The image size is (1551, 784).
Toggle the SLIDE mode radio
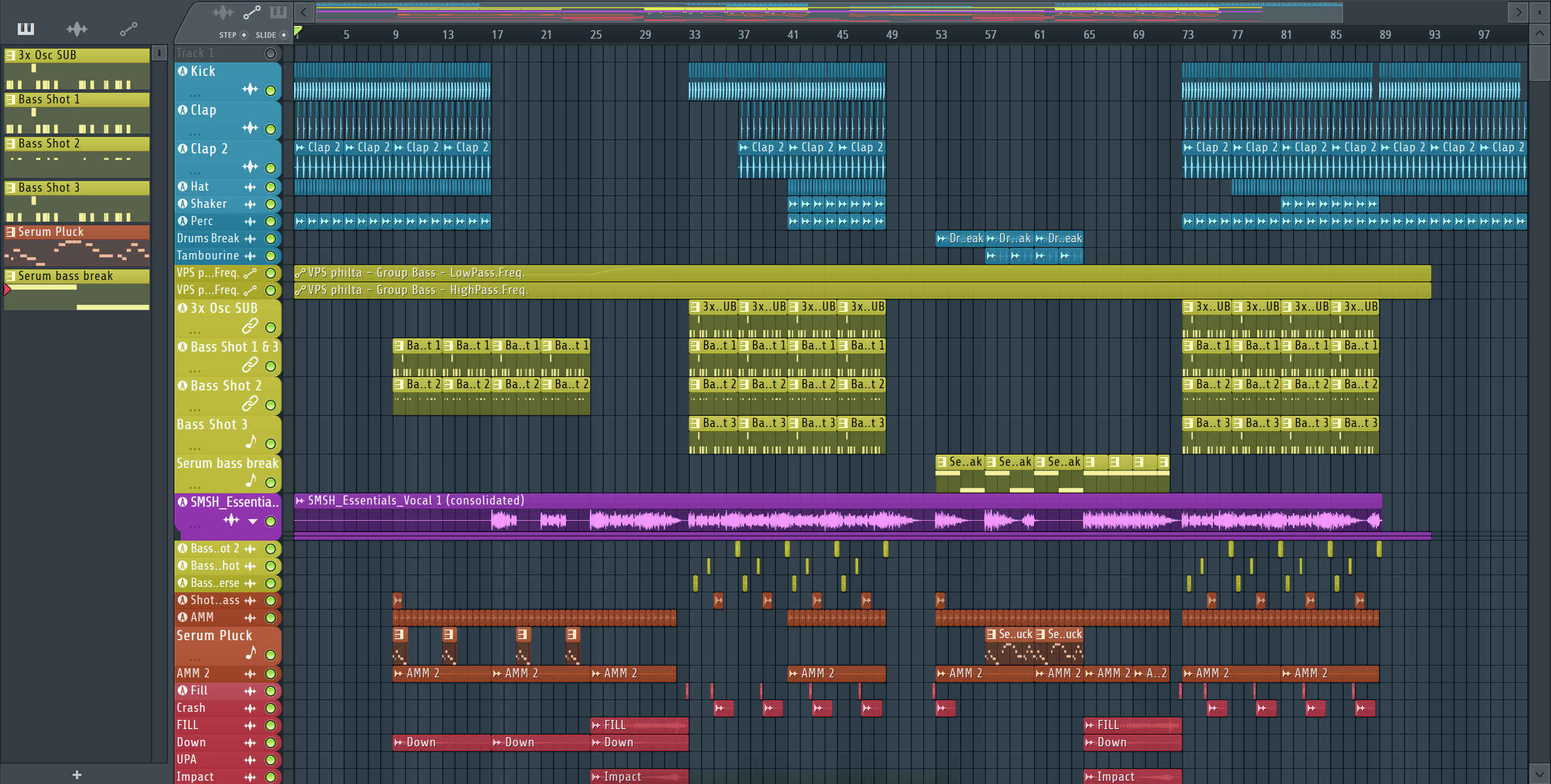[x=284, y=35]
